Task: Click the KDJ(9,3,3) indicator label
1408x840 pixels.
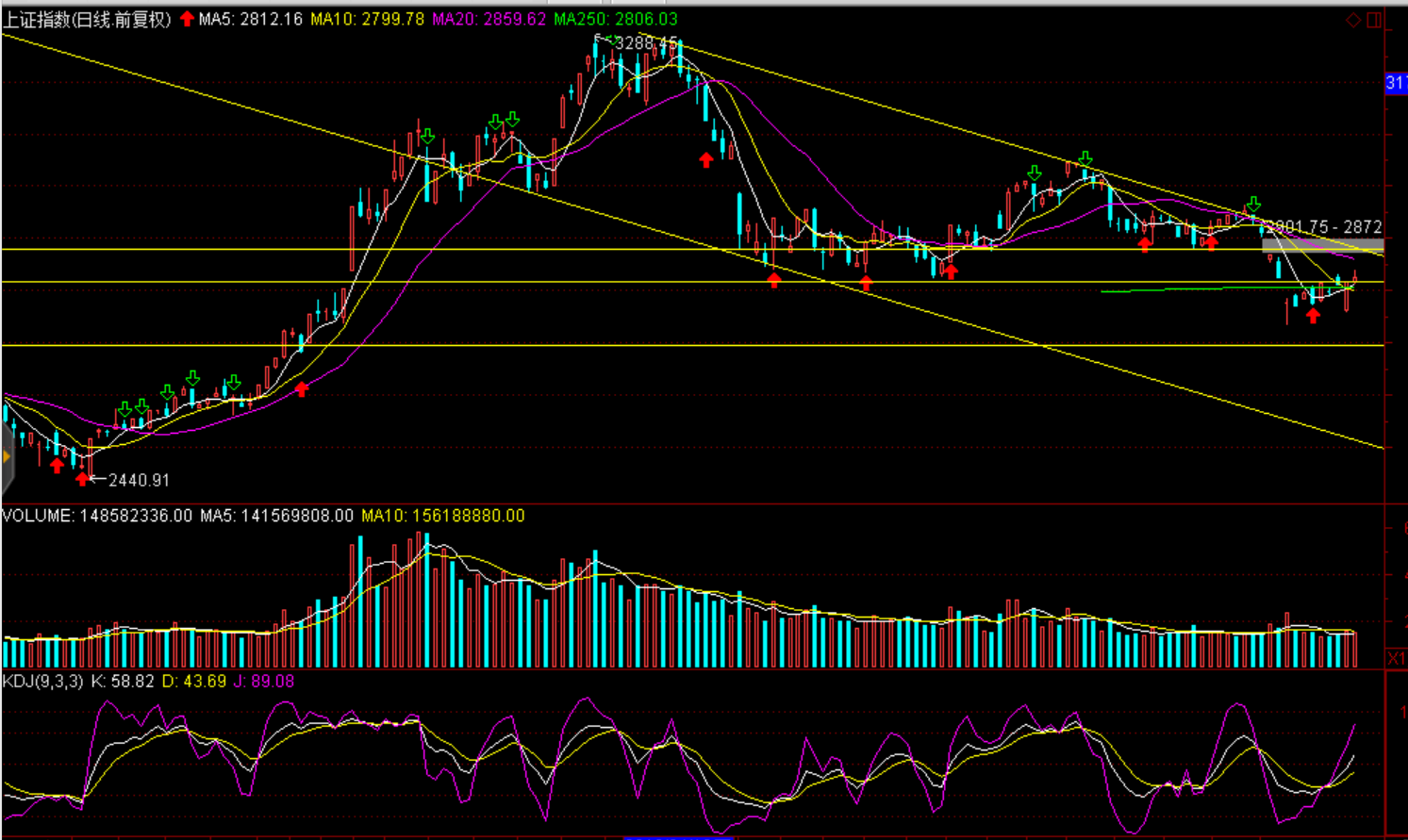Action: click(42, 681)
